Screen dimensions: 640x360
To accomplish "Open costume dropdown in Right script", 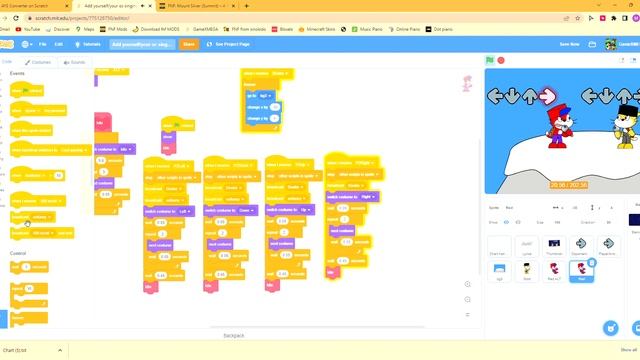I will pos(368,197).
